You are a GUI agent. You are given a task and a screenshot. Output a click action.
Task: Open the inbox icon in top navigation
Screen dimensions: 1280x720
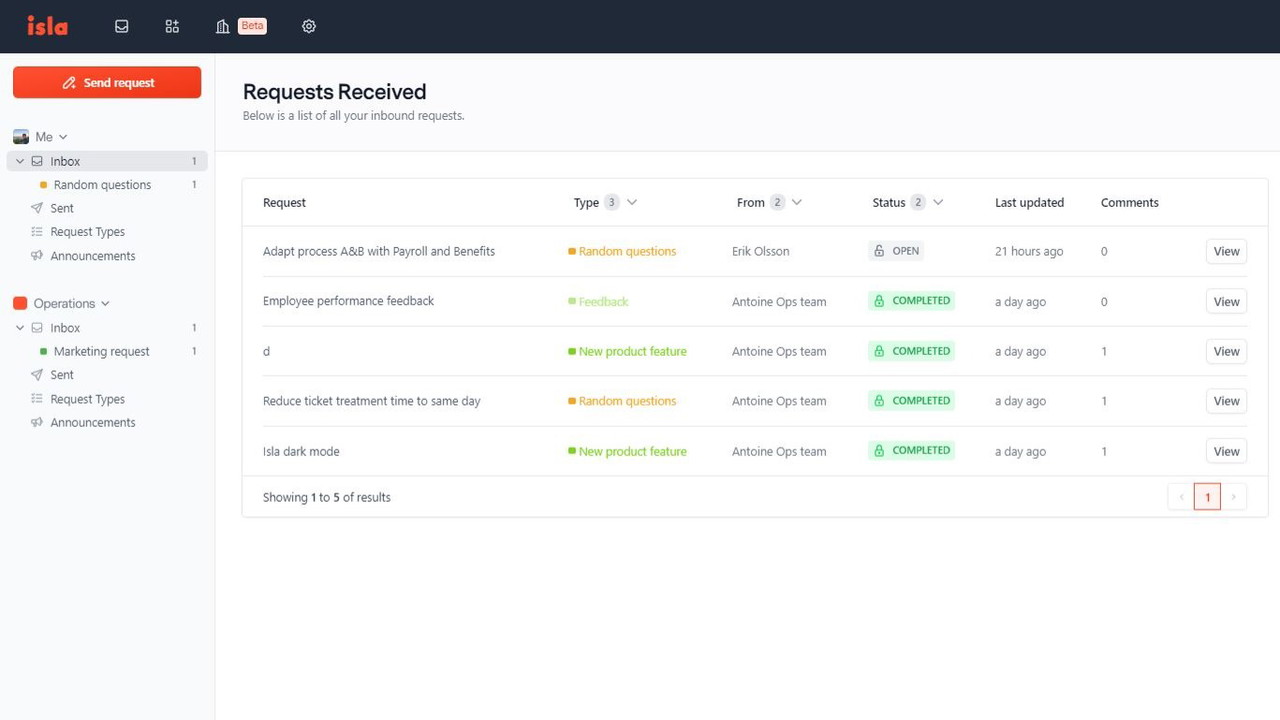coord(122,26)
